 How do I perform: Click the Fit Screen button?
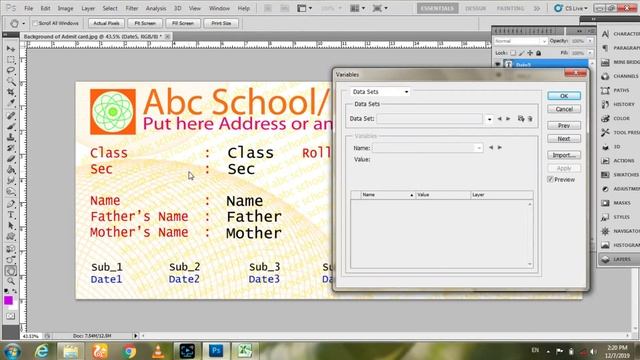coord(145,23)
